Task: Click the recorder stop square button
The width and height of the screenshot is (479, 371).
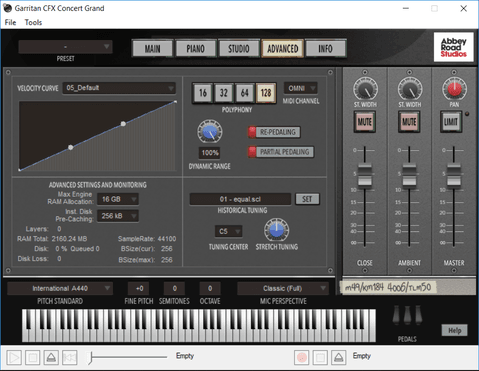Action: tap(320, 358)
